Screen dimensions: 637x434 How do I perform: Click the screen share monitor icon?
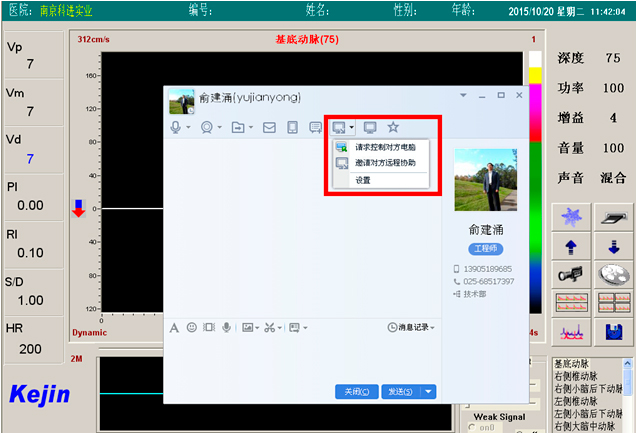pyautogui.click(x=370, y=128)
